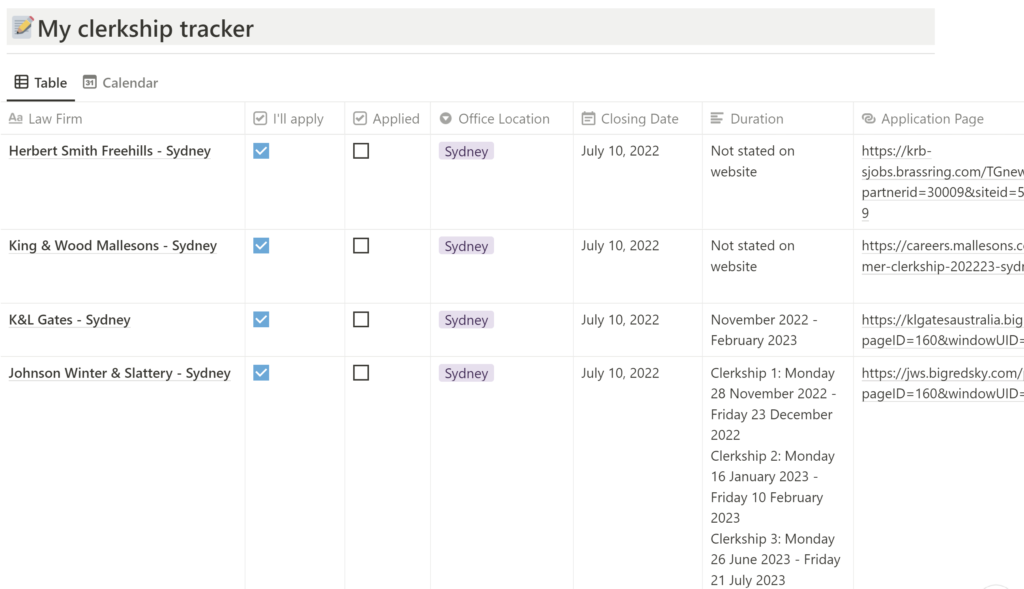This screenshot has height=589, width=1024.
Task: Switch to the Calendar view tab
Action: (121, 82)
